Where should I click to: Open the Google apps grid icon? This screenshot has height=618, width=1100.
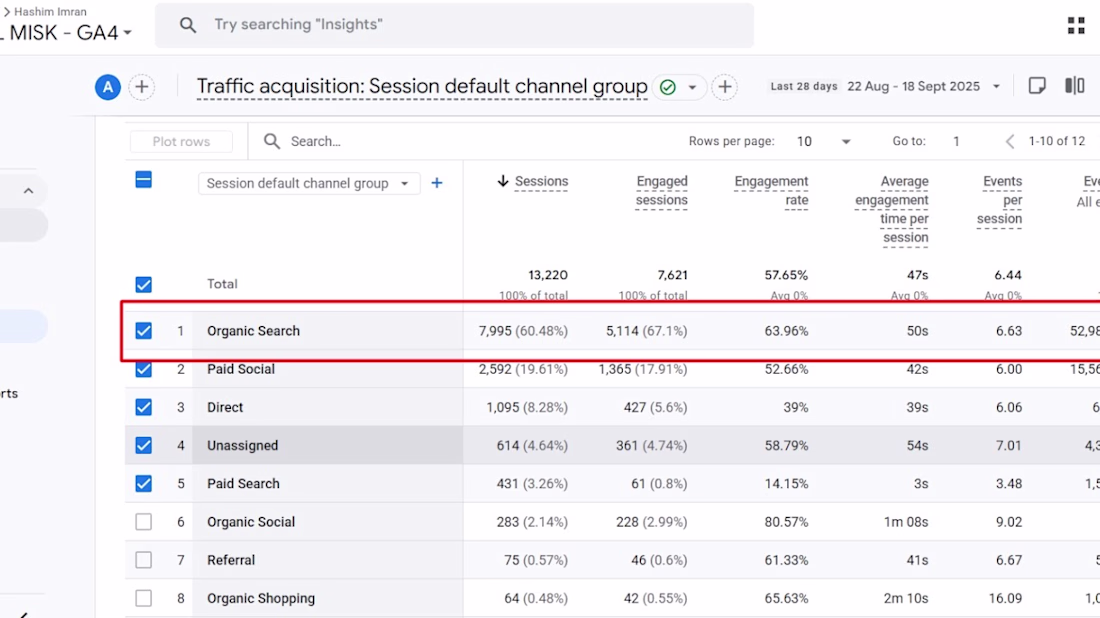[1075, 25]
